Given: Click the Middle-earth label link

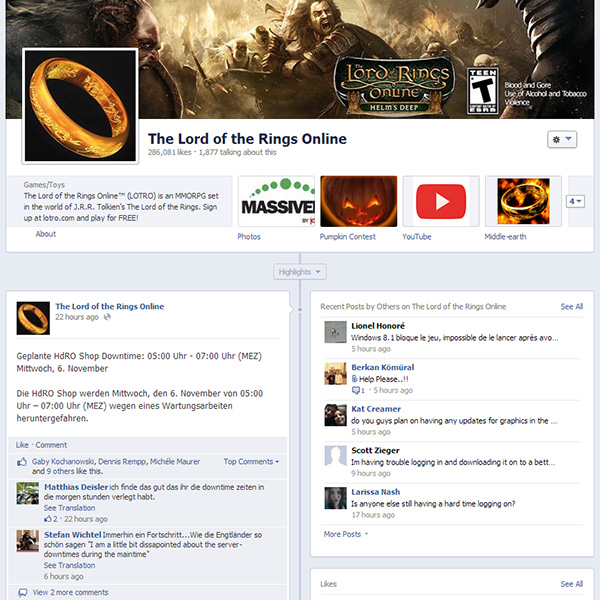Looking at the screenshot, I should (505, 236).
